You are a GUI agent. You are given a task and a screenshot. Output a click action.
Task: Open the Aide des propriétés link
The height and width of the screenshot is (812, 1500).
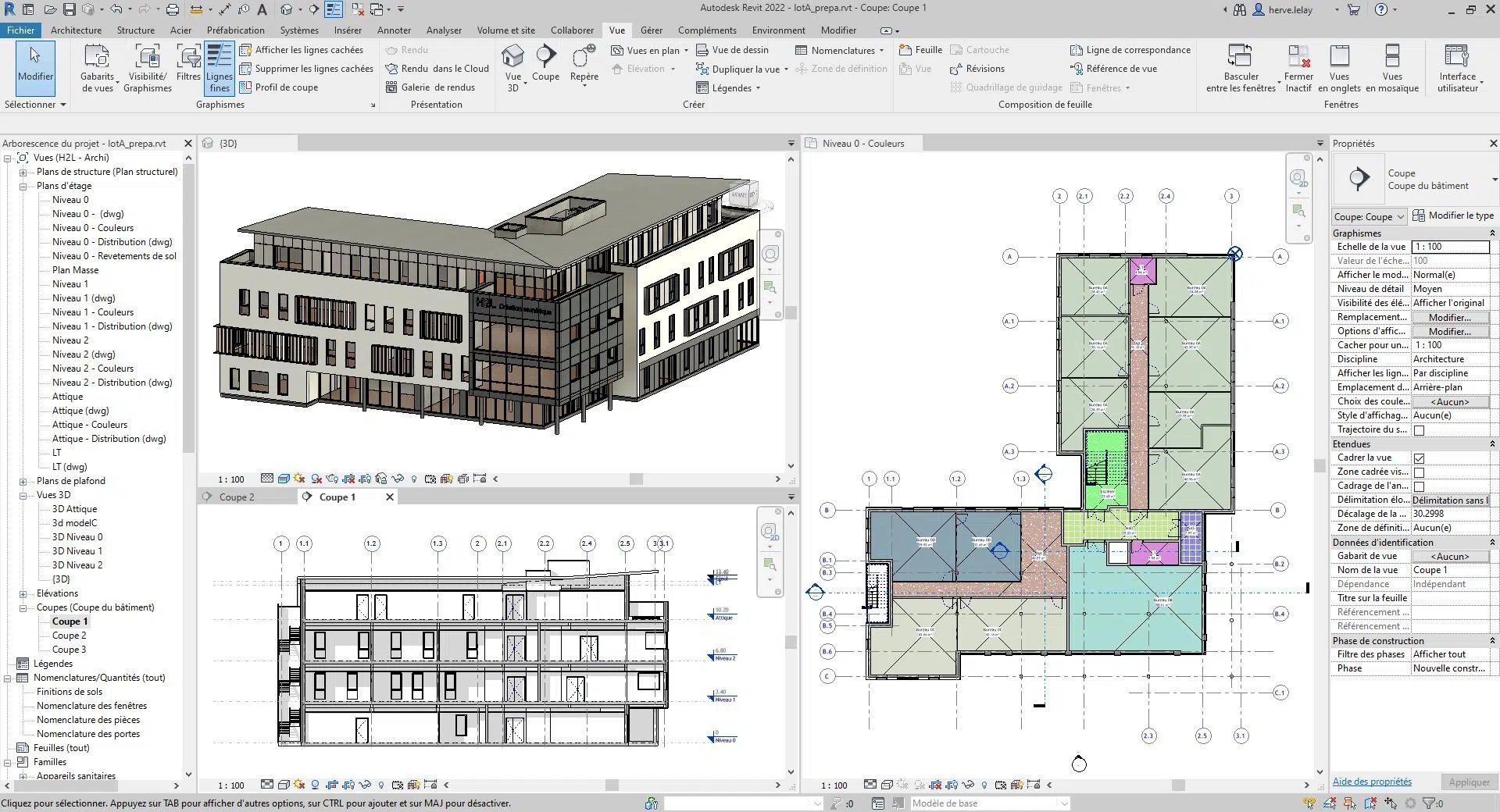1372,782
